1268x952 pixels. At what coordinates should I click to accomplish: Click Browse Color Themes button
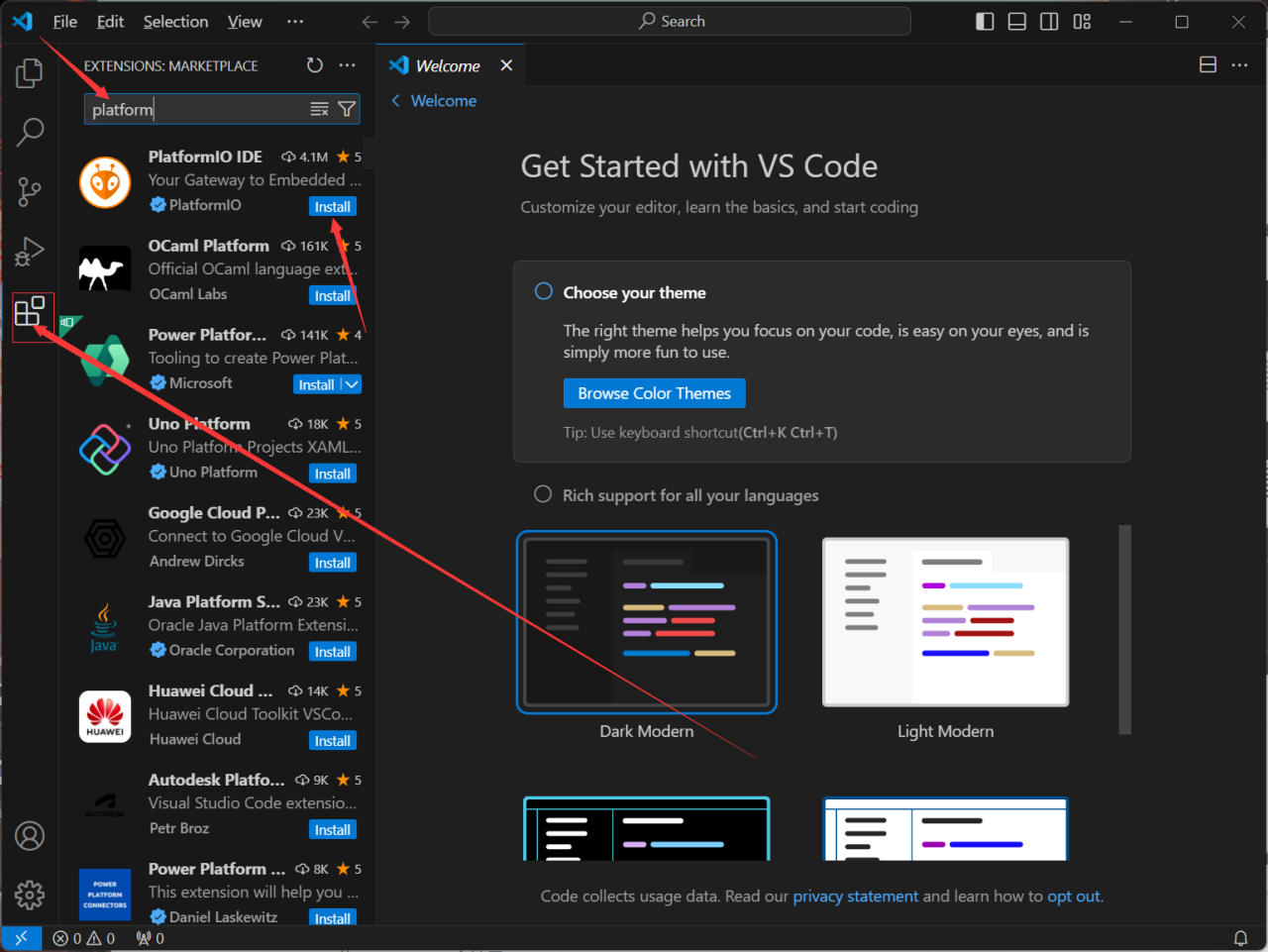point(655,393)
